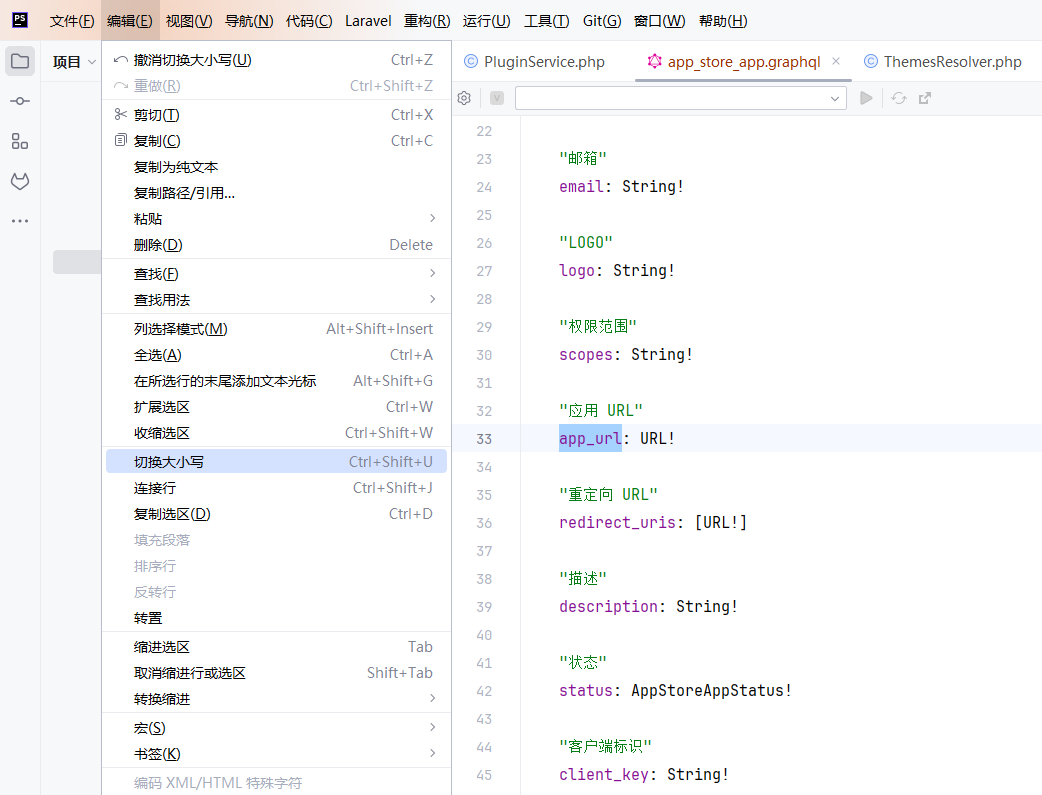This screenshot has width=1042, height=795.
Task: Expand the 项目 panel view dropdown
Action: pyautogui.click(x=92, y=62)
